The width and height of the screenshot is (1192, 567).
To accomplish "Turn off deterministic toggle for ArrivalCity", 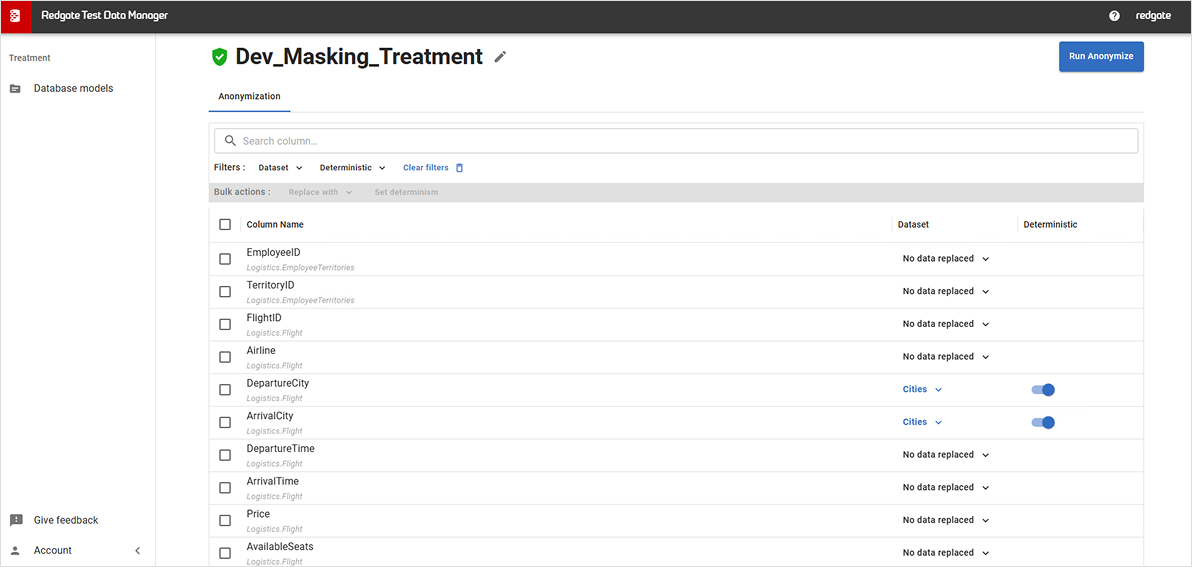I will tap(1043, 422).
